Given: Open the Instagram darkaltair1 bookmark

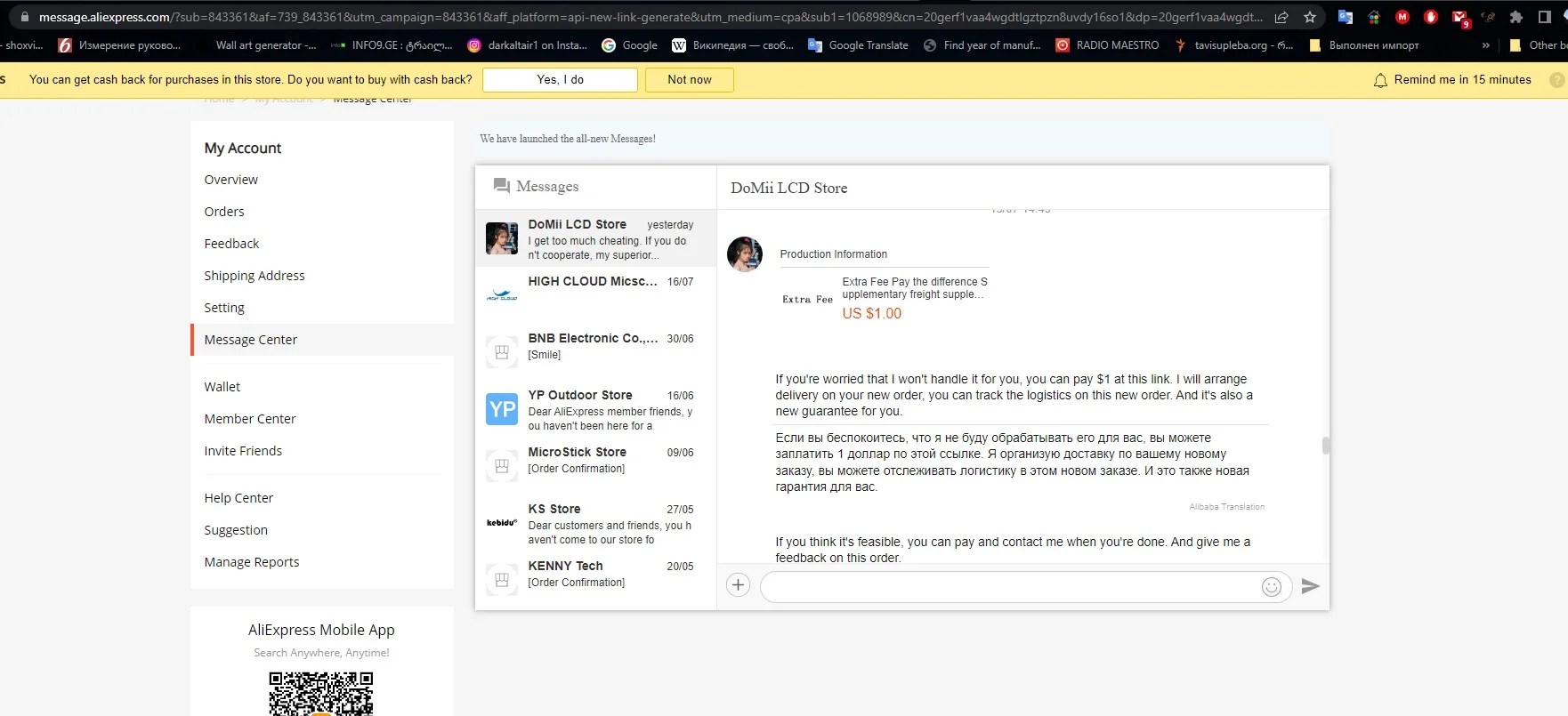Looking at the screenshot, I should [x=527, y=45].
